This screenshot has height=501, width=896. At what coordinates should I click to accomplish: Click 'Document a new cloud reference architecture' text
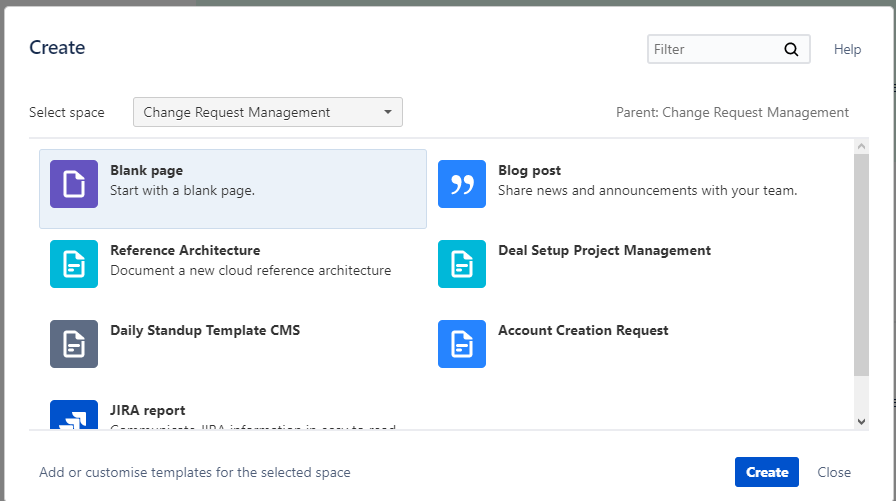point(250,270)
